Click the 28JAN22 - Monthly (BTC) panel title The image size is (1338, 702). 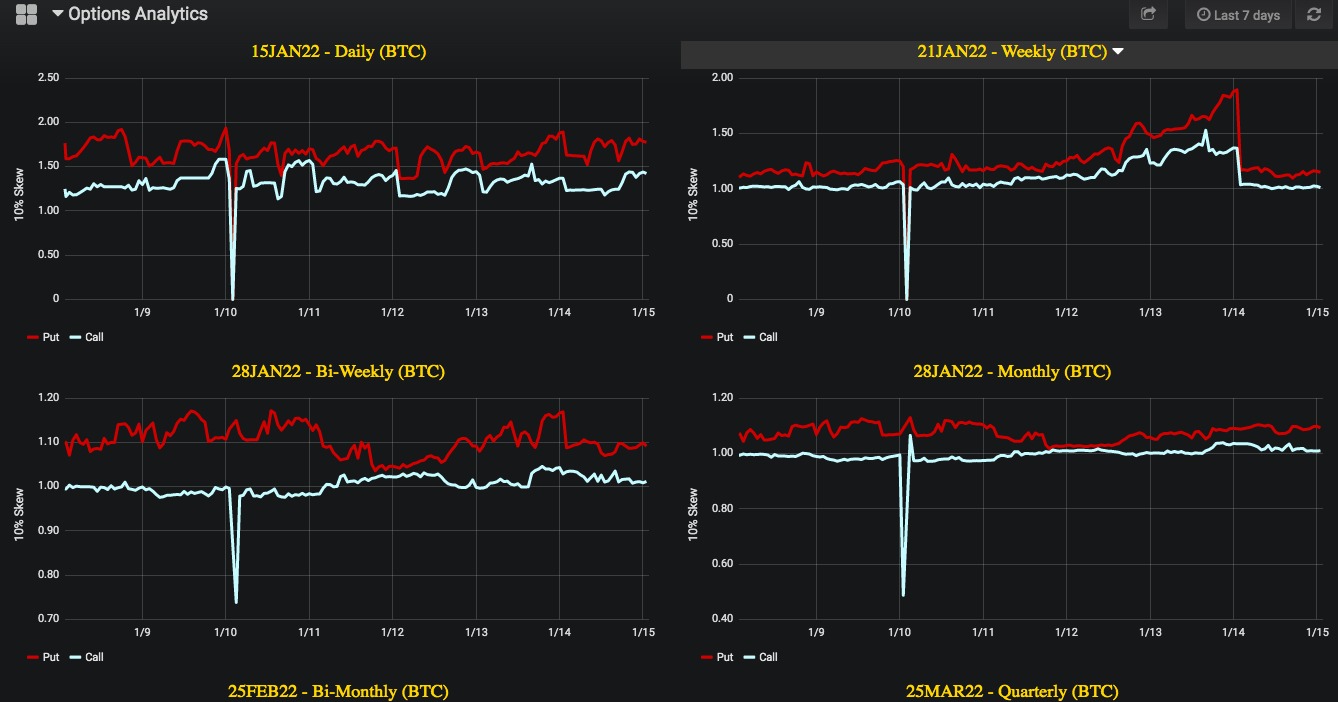[x=1012, y=371]
